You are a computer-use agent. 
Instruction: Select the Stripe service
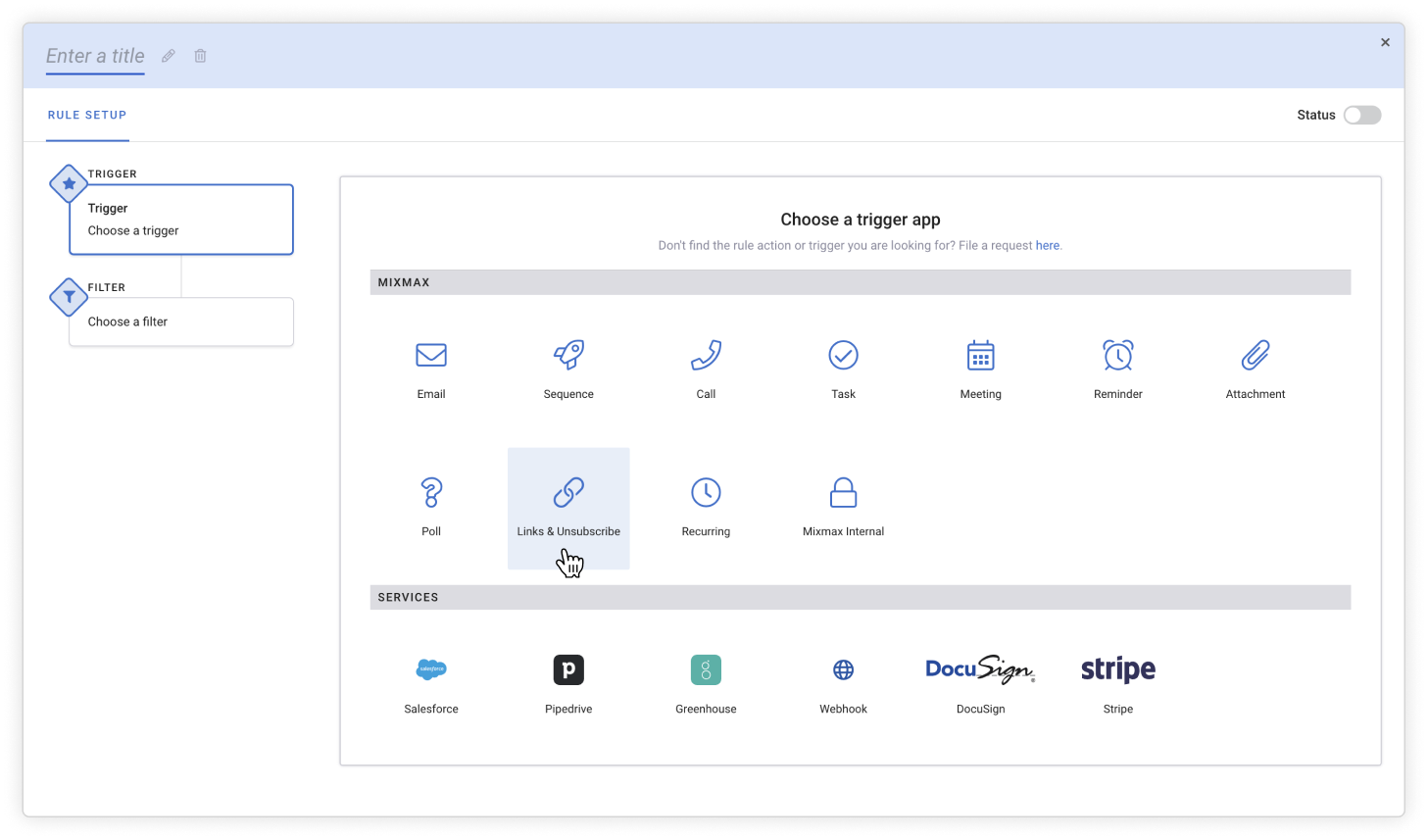click(1117, 669)
